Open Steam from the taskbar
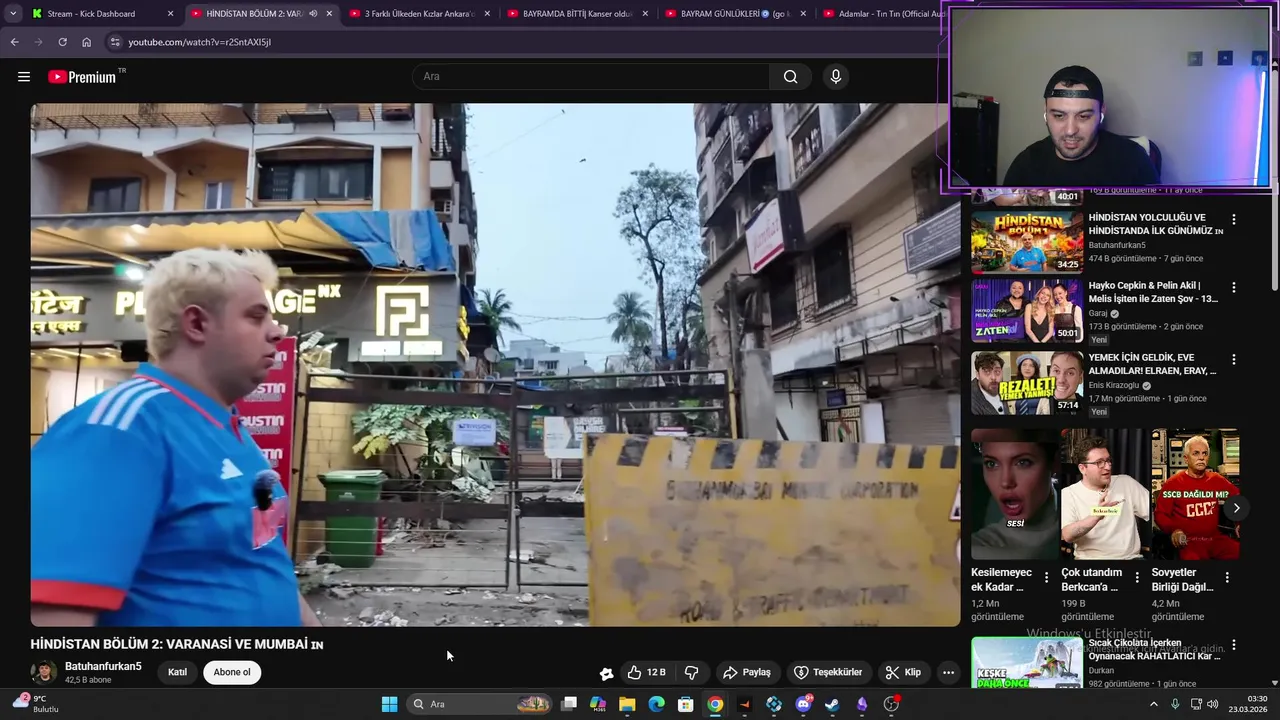This screenshot has width=1280, height=720. (x=832, y=704)
